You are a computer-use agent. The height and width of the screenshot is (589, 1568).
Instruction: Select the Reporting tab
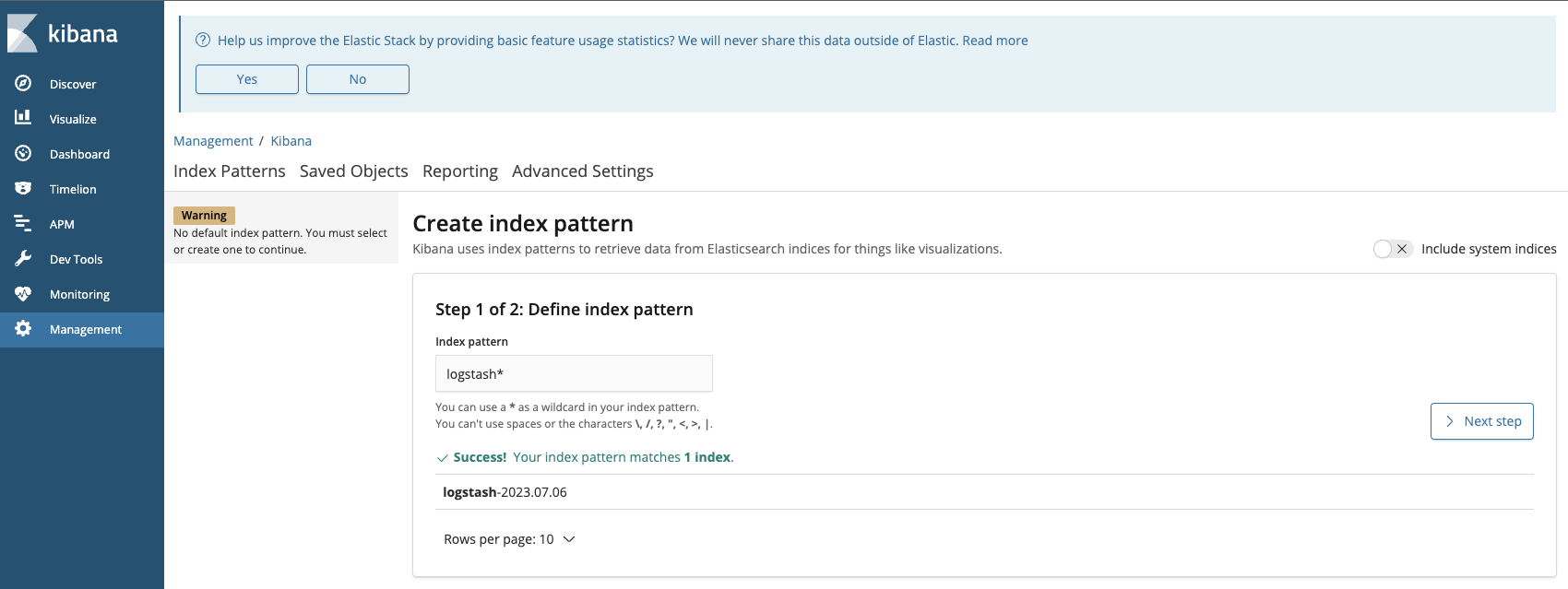coord(459,171)
